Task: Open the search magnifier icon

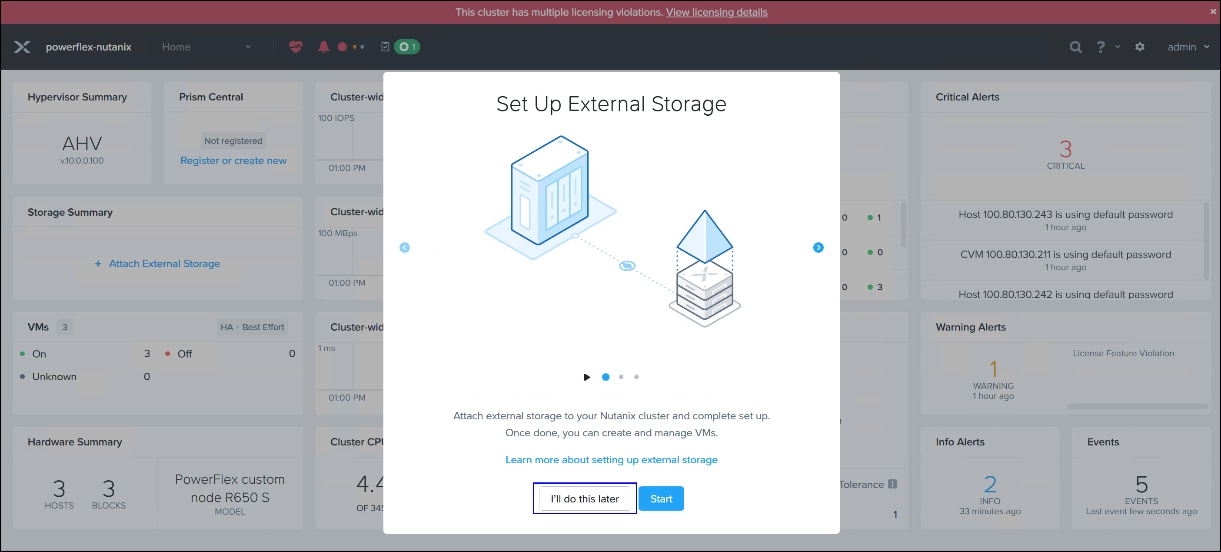Action: 1075,47
